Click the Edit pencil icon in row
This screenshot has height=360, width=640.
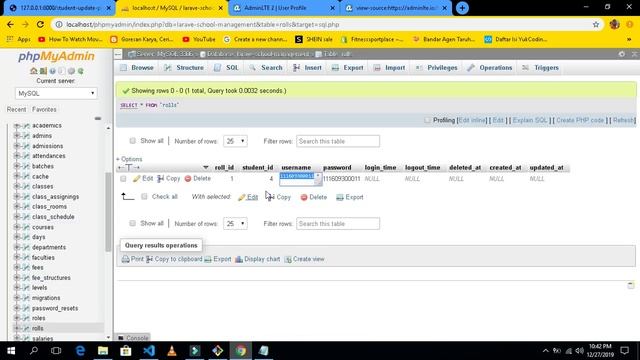click(x=137, y=179)
